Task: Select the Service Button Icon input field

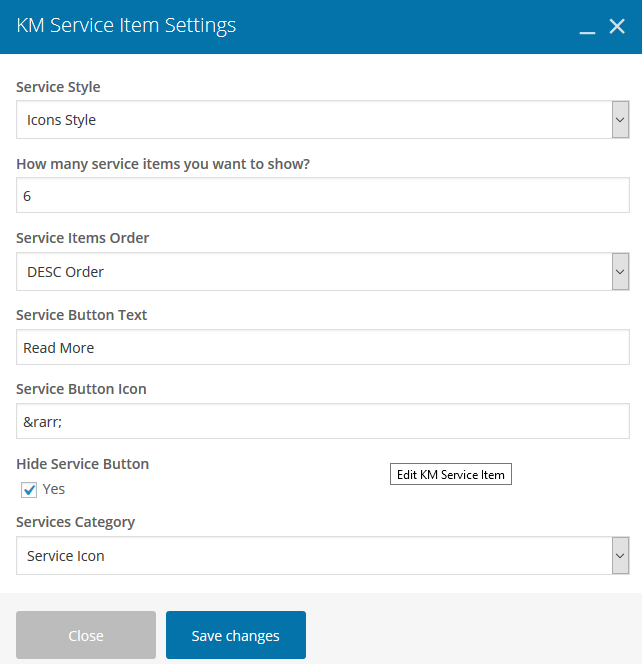Action: [x=322, y=422]
